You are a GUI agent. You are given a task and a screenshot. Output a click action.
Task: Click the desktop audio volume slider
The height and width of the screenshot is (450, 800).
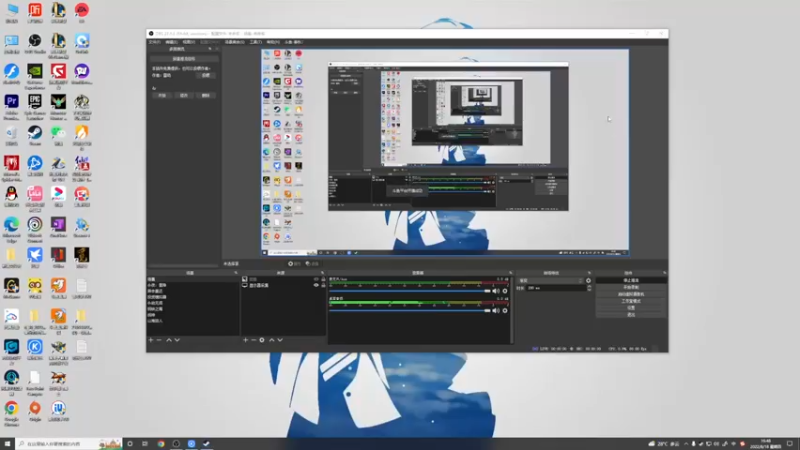pos(410,310)
